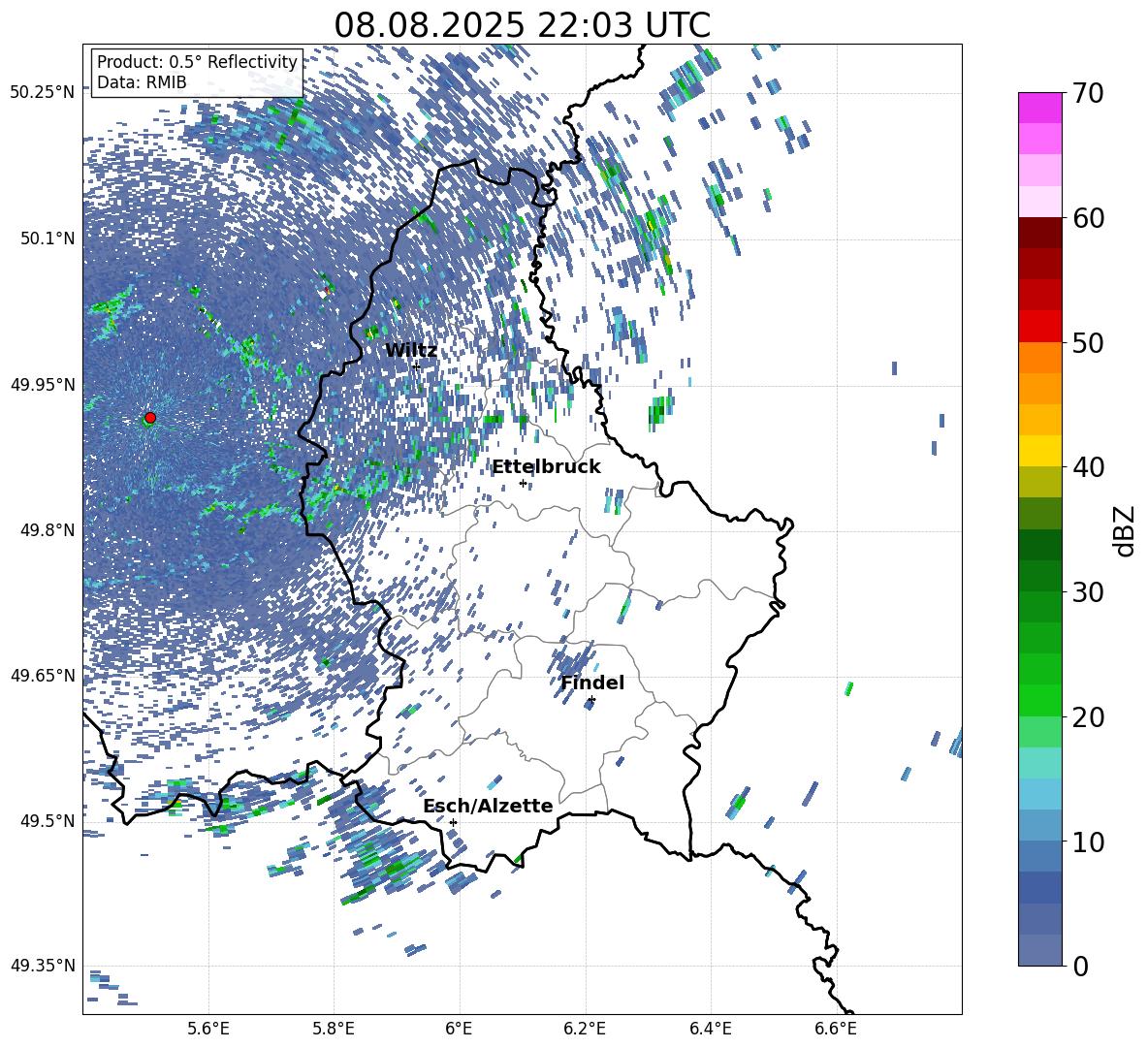
Task: Click the Product: 0.5° Reflectivity text
Action: [x=197, y=62]
